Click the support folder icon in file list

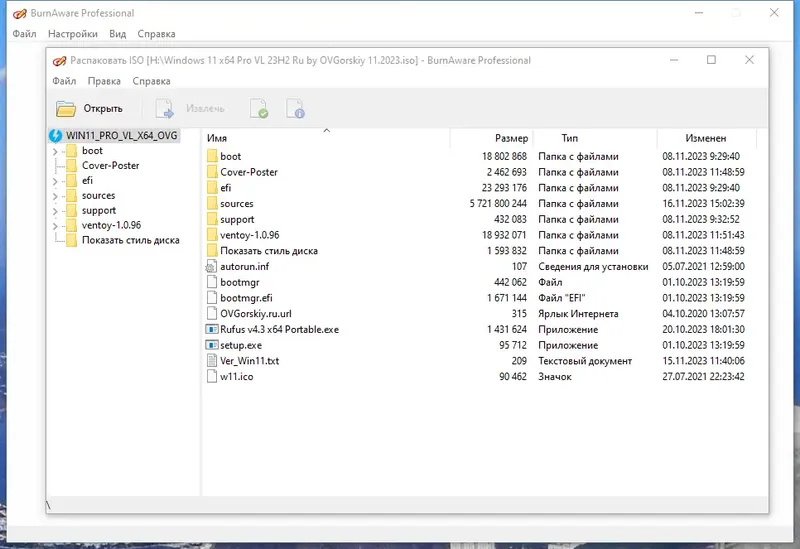(x=212, y=219)
